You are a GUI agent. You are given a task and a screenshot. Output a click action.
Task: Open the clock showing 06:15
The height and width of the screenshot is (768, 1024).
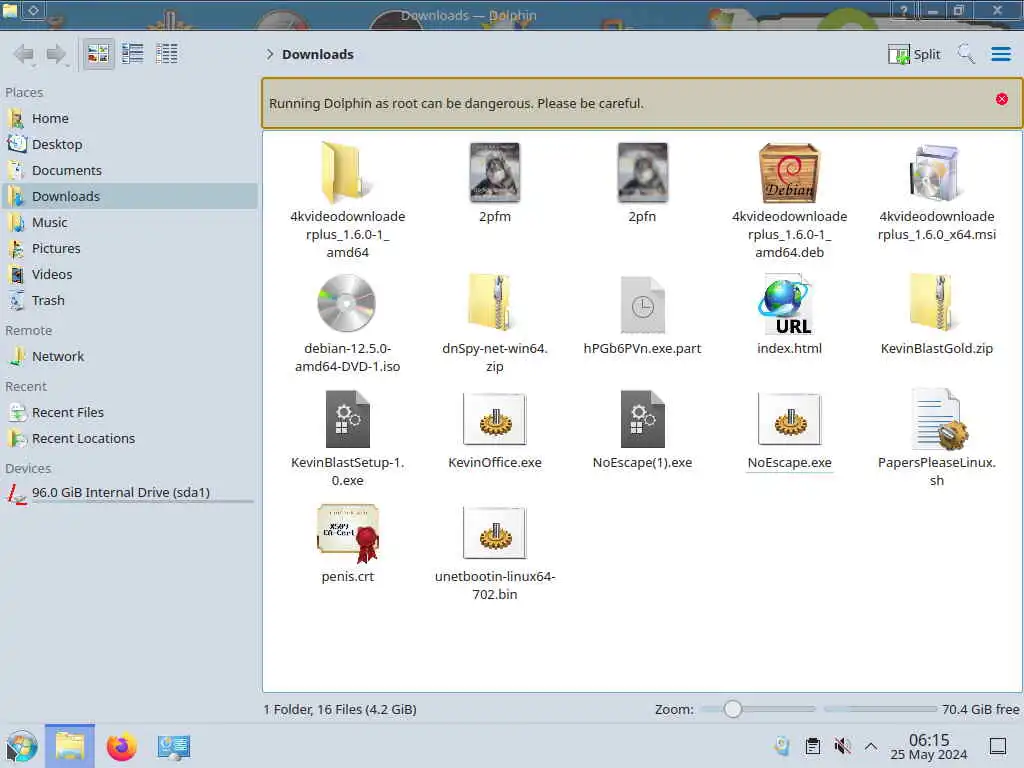point(929,746)
